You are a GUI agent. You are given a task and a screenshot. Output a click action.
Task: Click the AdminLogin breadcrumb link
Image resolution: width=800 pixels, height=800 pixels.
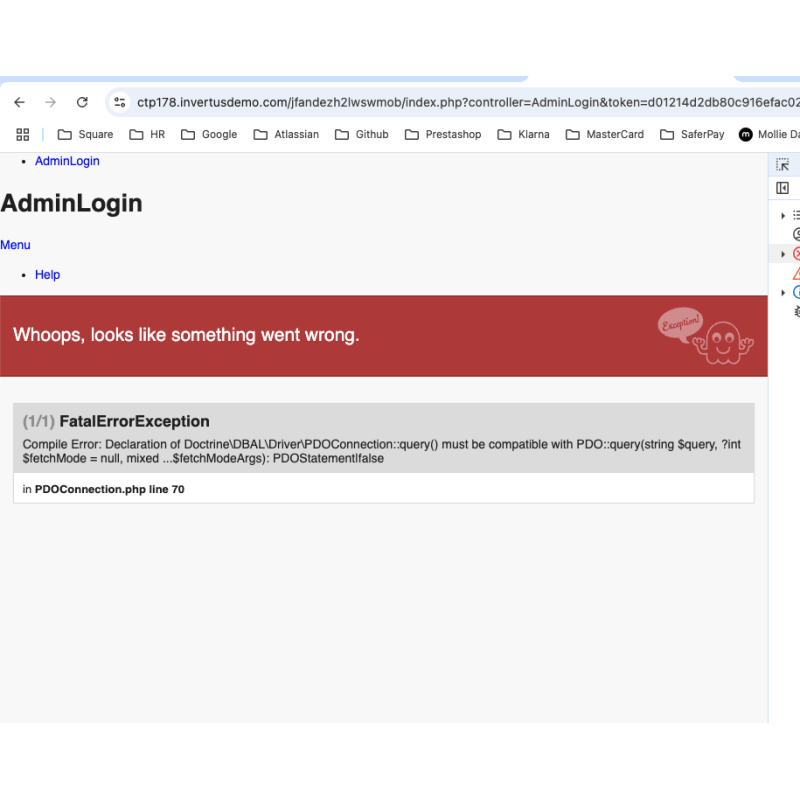pos(67,161)
